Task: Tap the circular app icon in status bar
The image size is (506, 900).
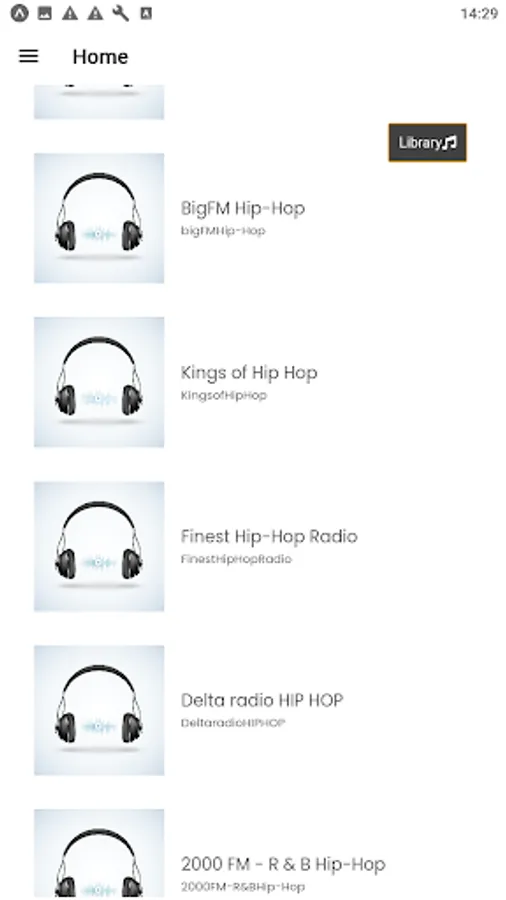Action: pos(19,13)
